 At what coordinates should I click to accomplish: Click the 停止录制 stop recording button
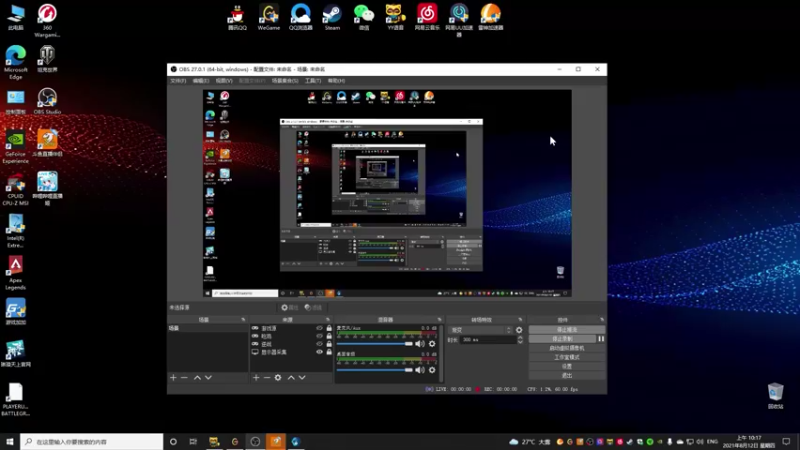(562, 339)
